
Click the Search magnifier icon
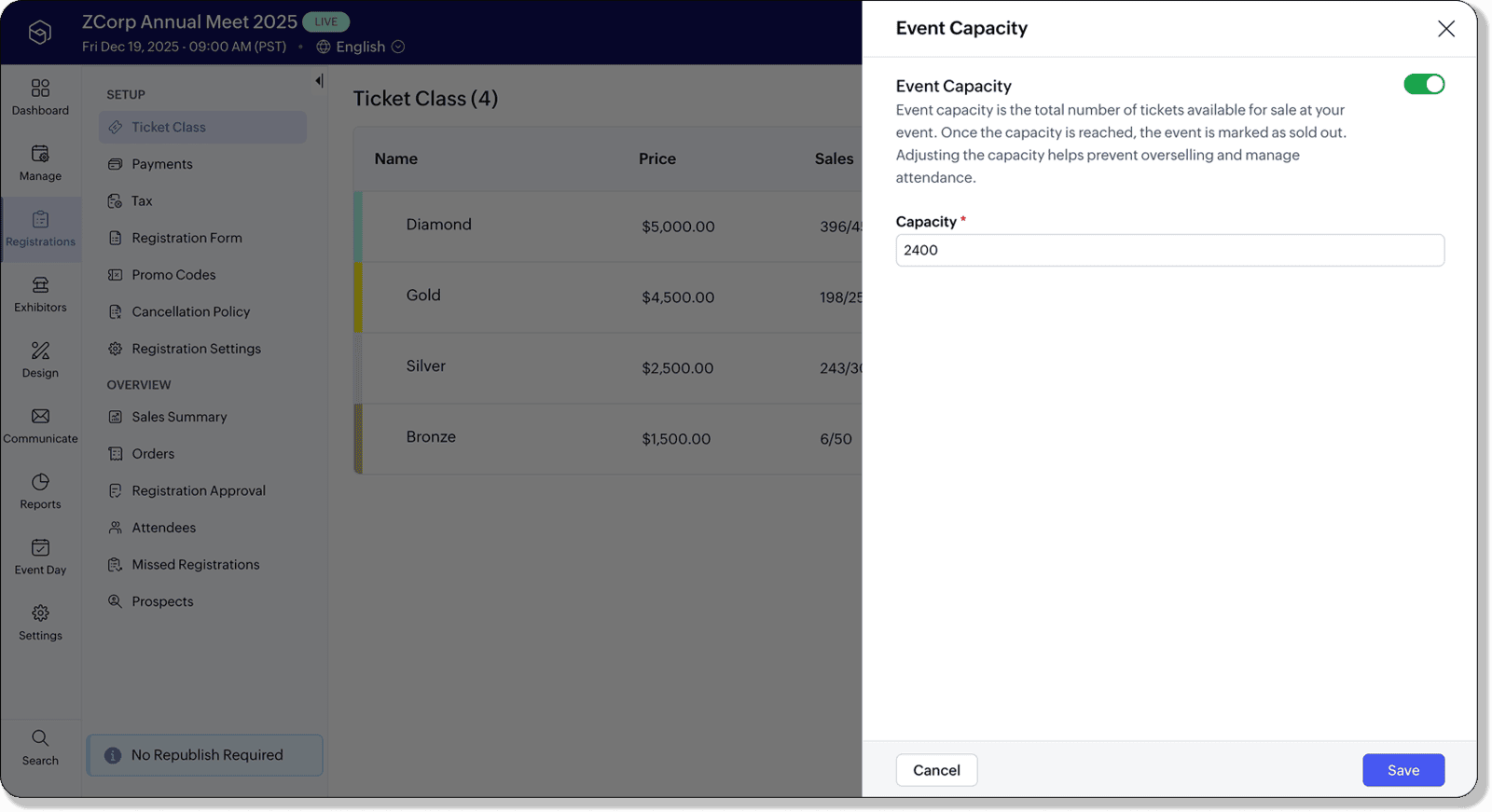40,738
